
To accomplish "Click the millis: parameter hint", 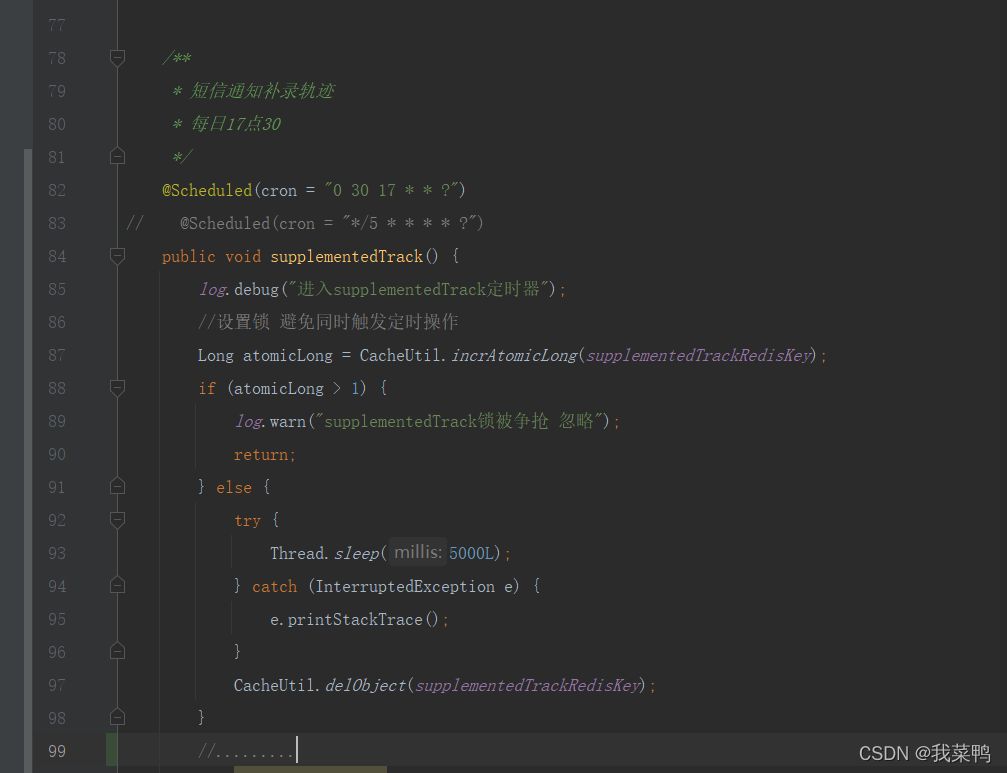I will [x=417, y=552].
